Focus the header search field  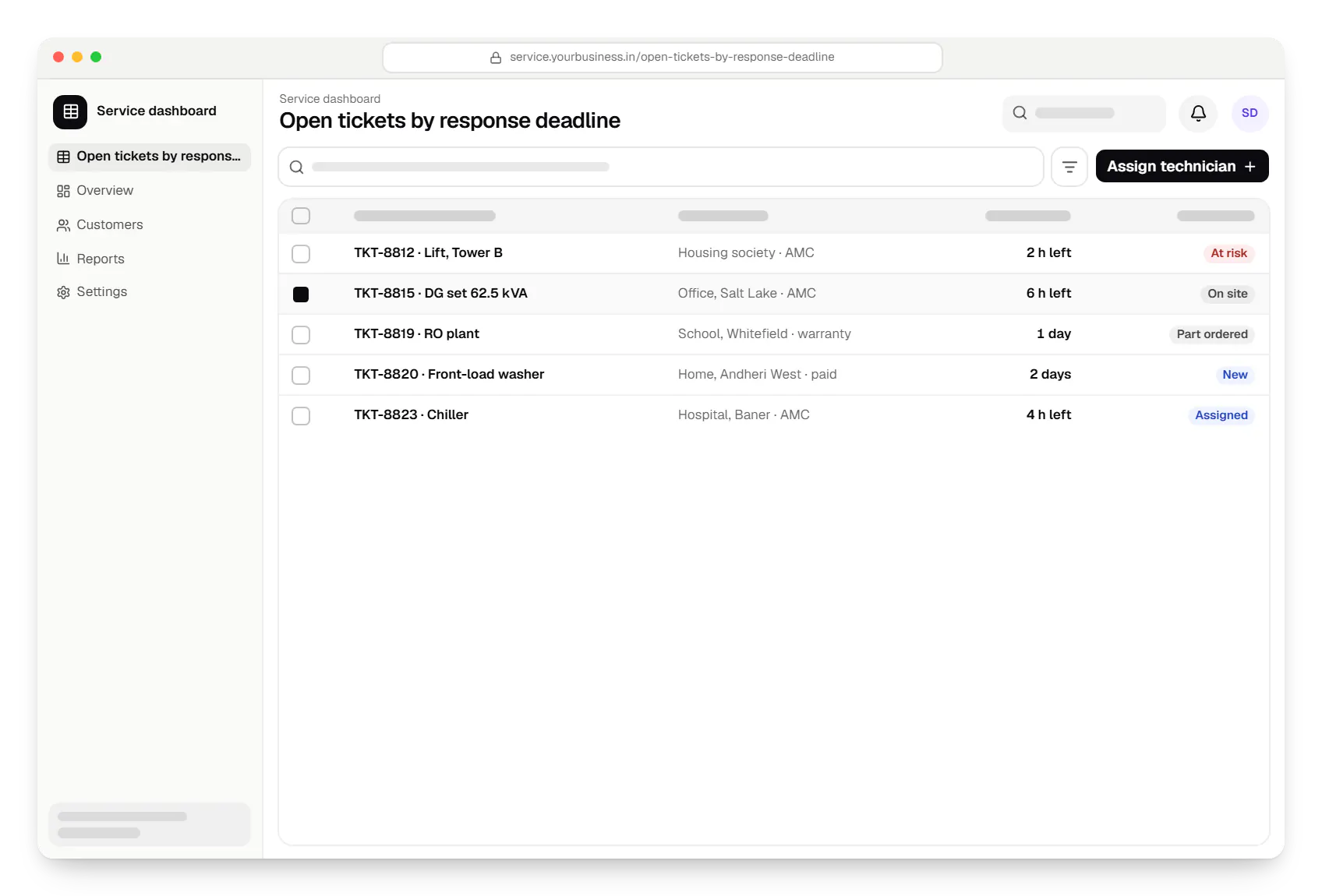click(1084, 113)
